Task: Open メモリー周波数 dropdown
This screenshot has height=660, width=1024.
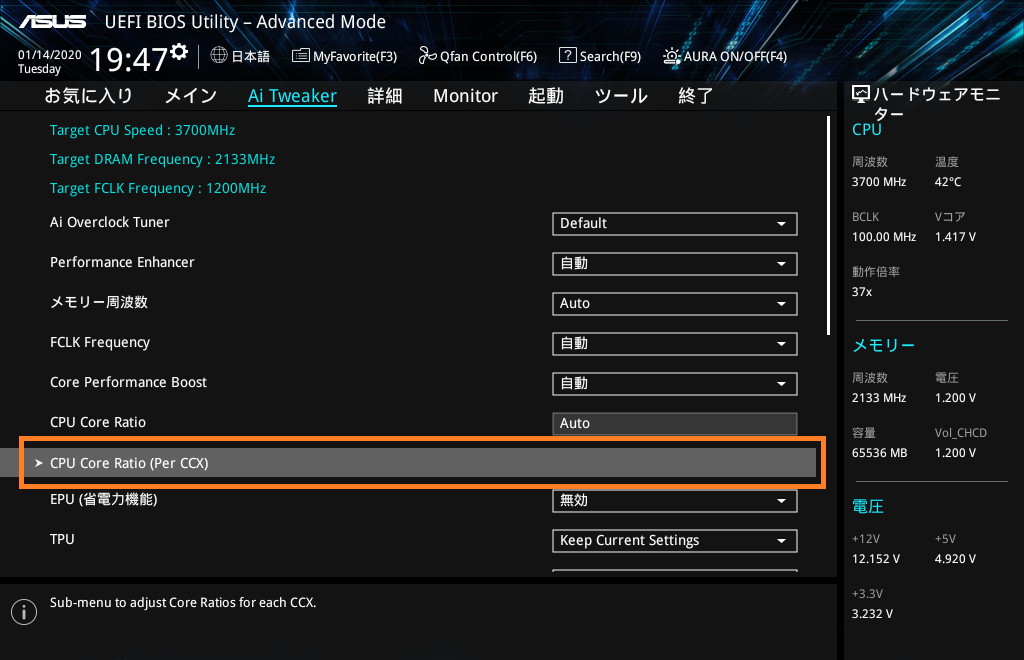Action: (675, 304)
